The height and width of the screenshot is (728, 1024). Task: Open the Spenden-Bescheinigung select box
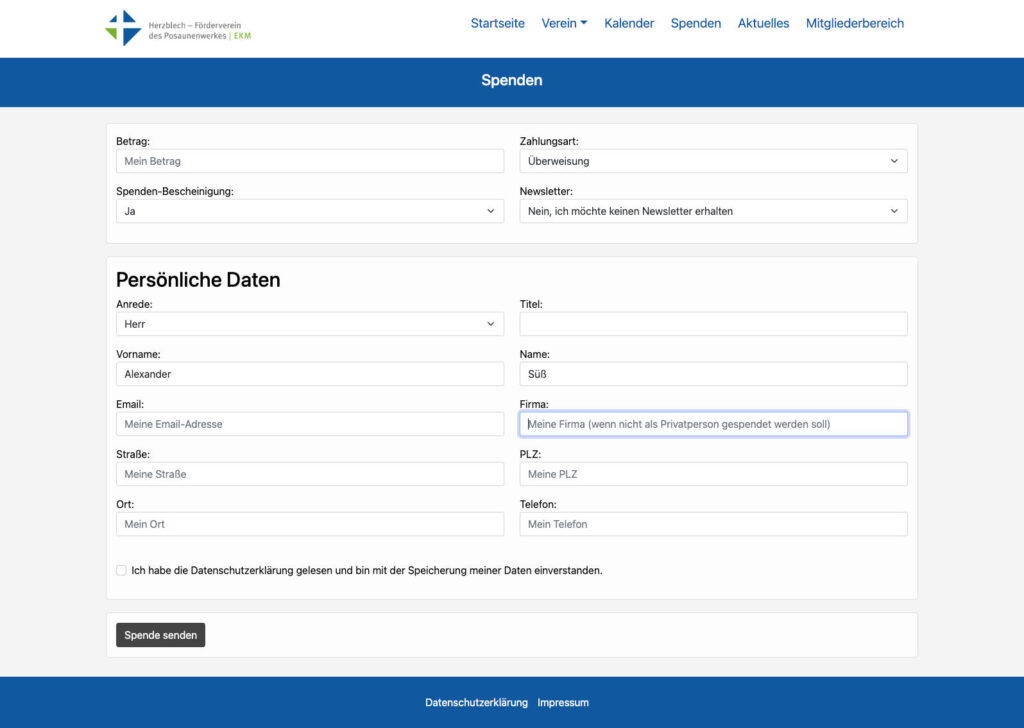310,211
